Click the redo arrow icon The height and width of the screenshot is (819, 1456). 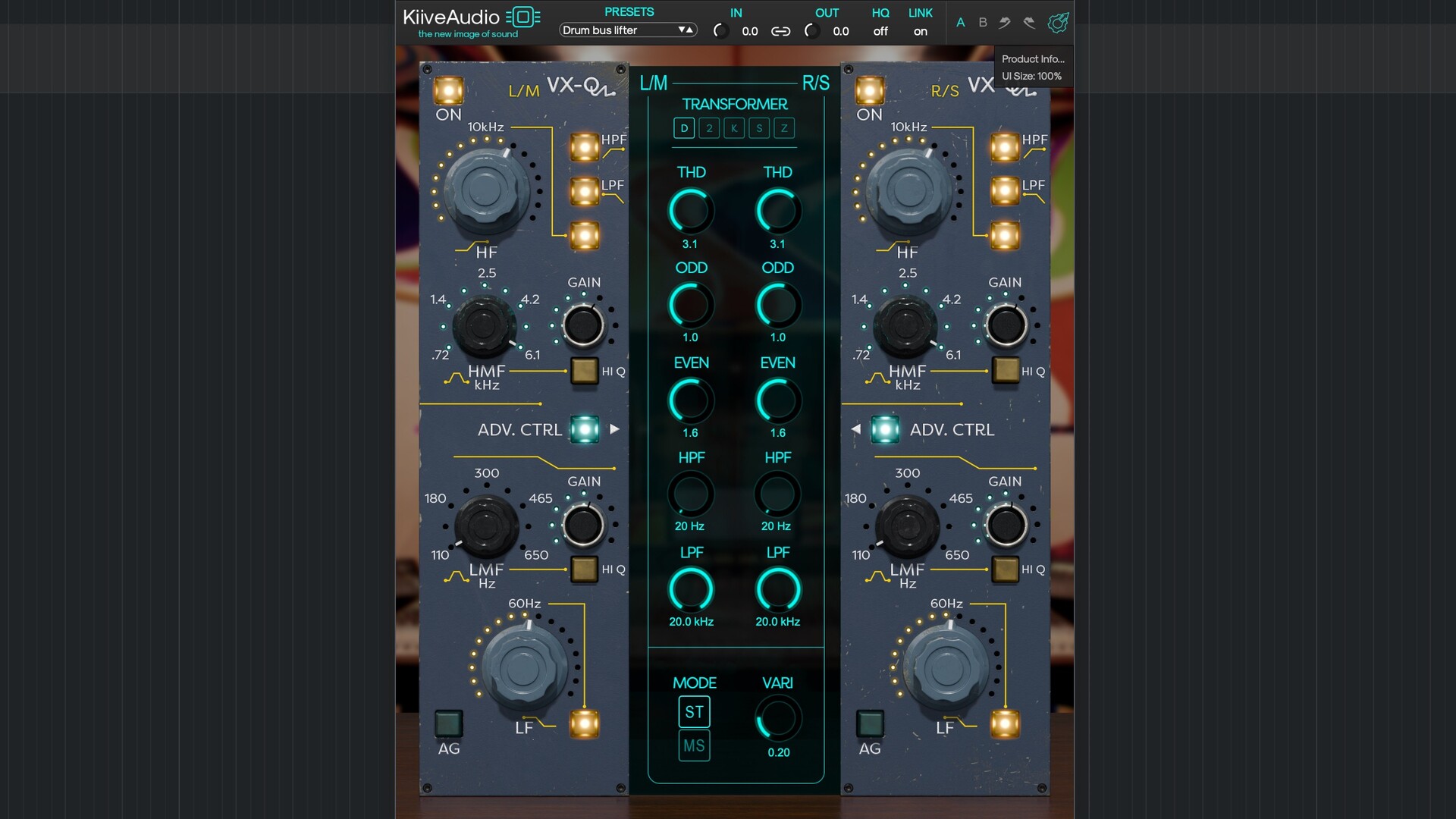coord(1029,23)
